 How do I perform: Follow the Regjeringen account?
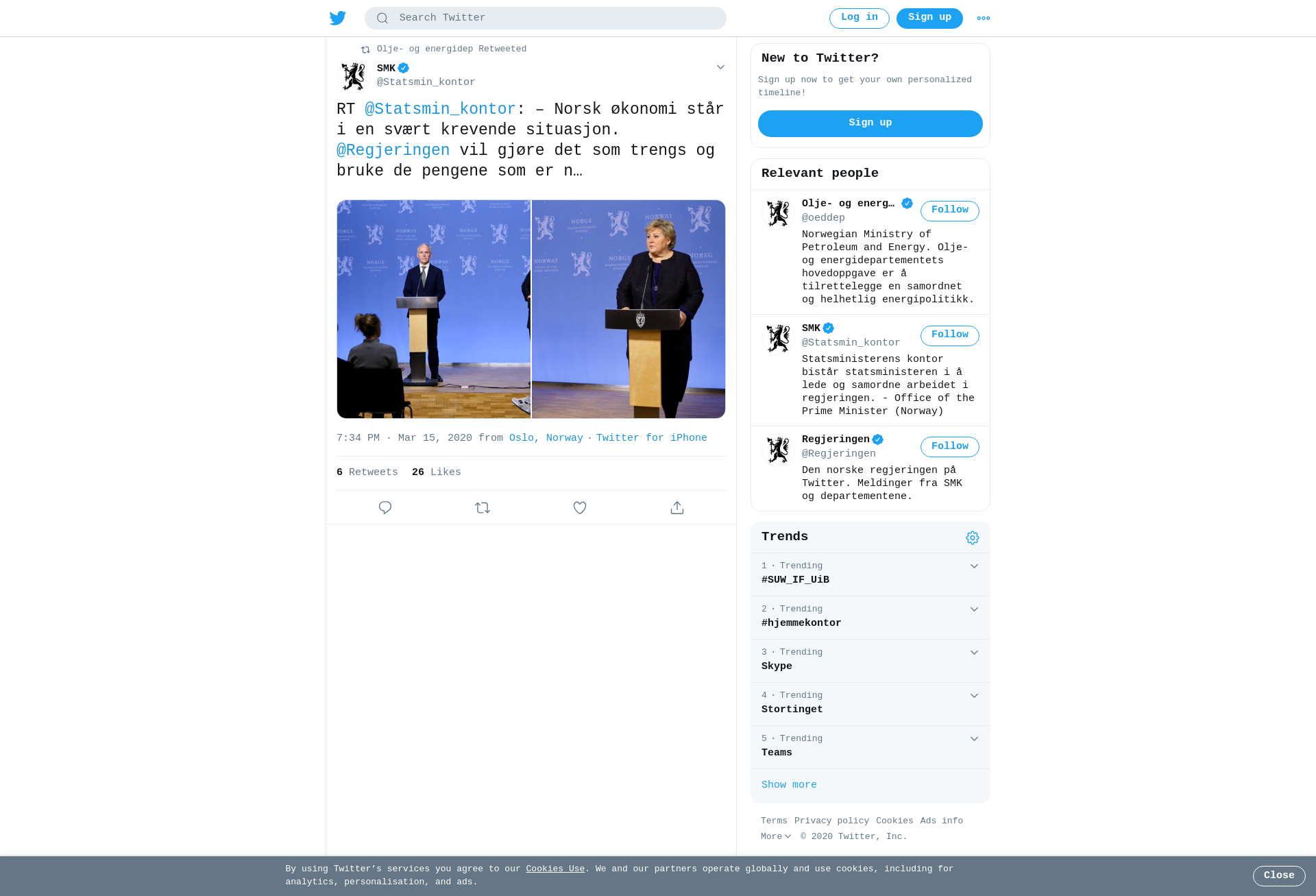coord(950,447)
